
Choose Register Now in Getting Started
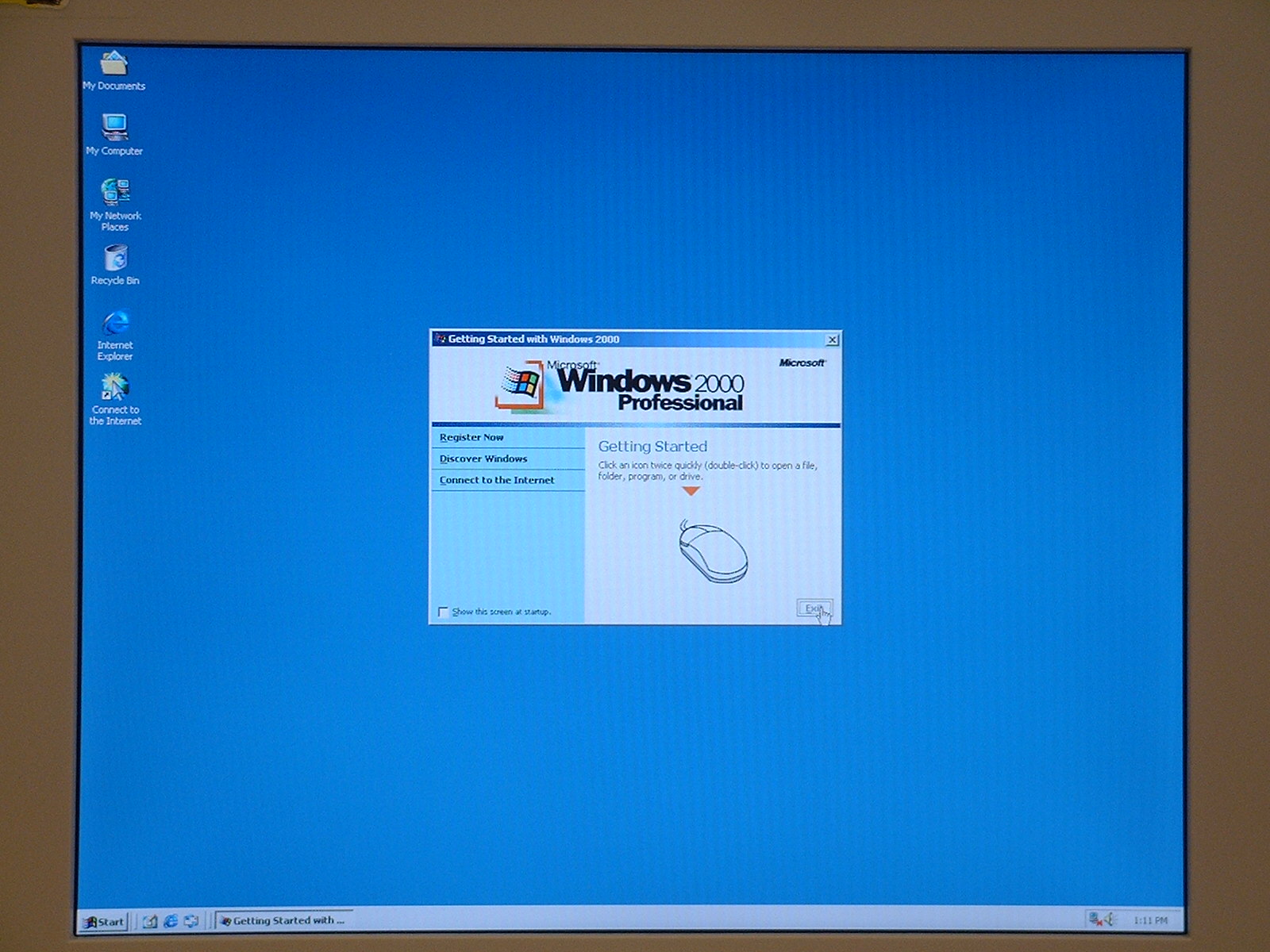(471, 437)
